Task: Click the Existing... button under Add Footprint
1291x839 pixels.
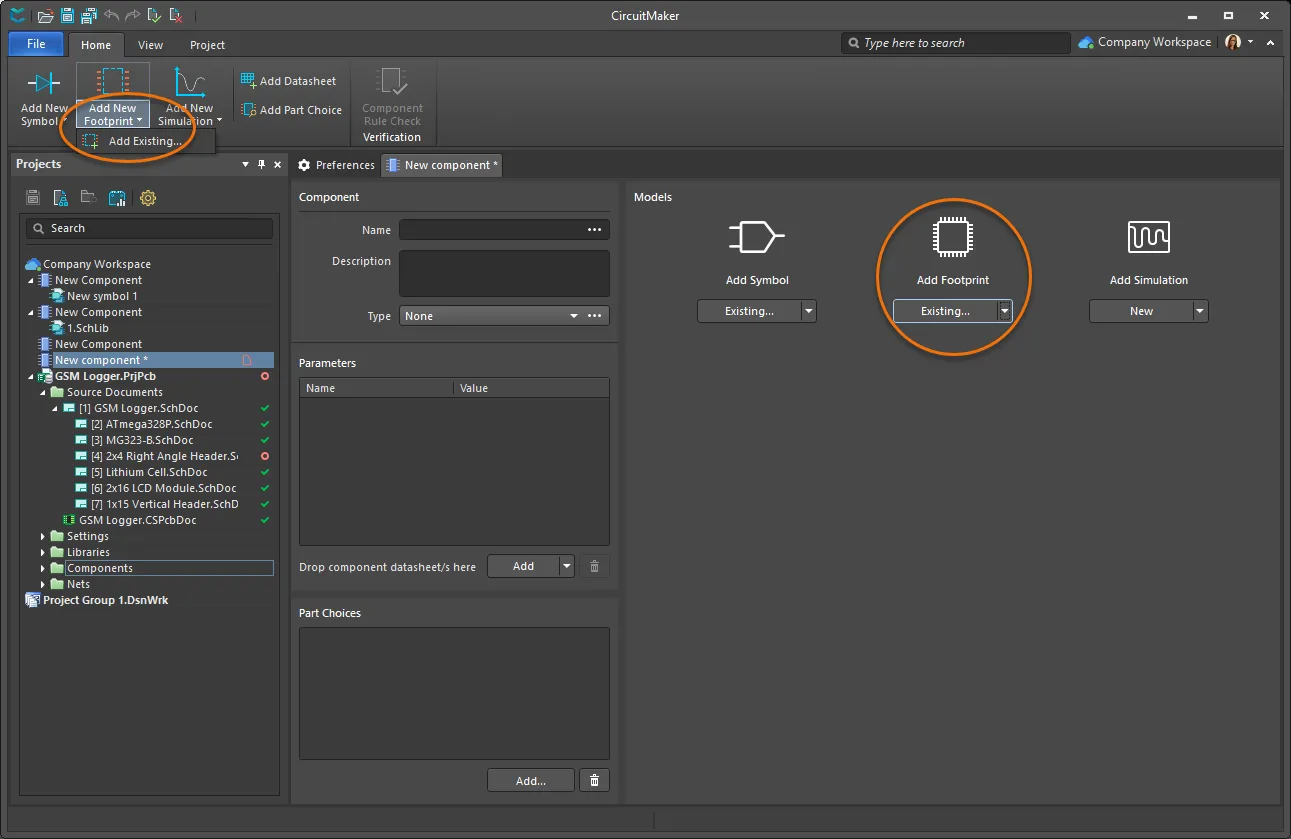Action: point(945,312)
